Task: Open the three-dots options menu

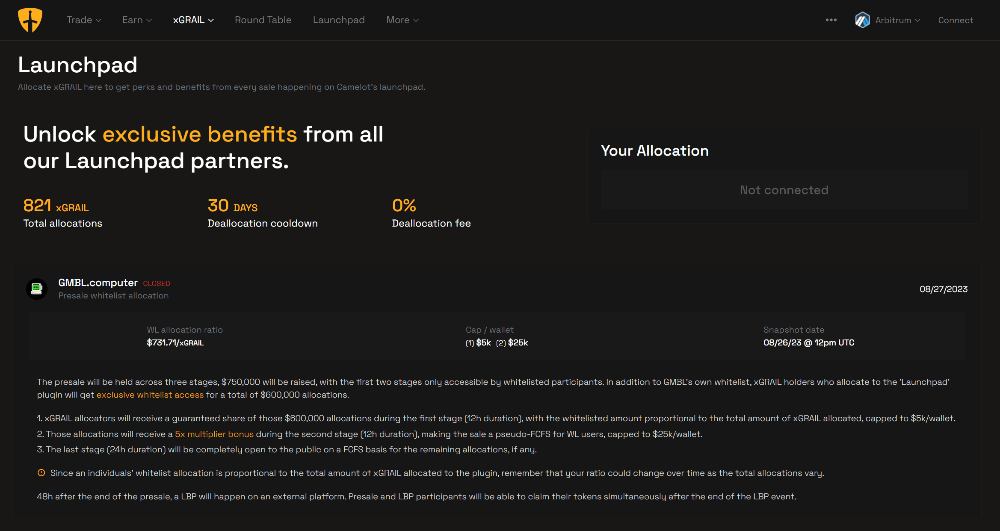Action: [831, 20]
